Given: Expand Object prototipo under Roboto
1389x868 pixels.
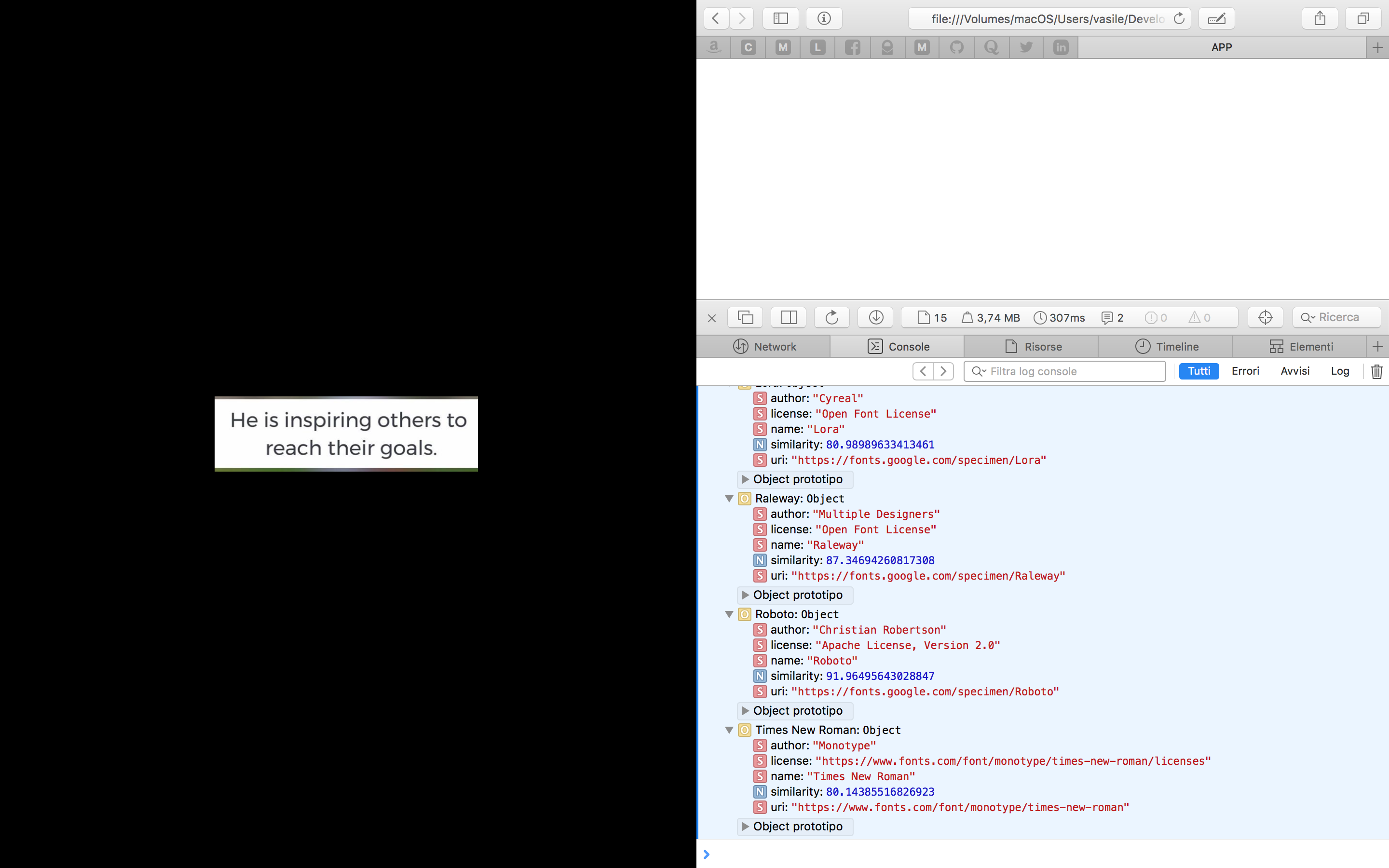Looking at the screenshot, I should (x=745, y=711).
